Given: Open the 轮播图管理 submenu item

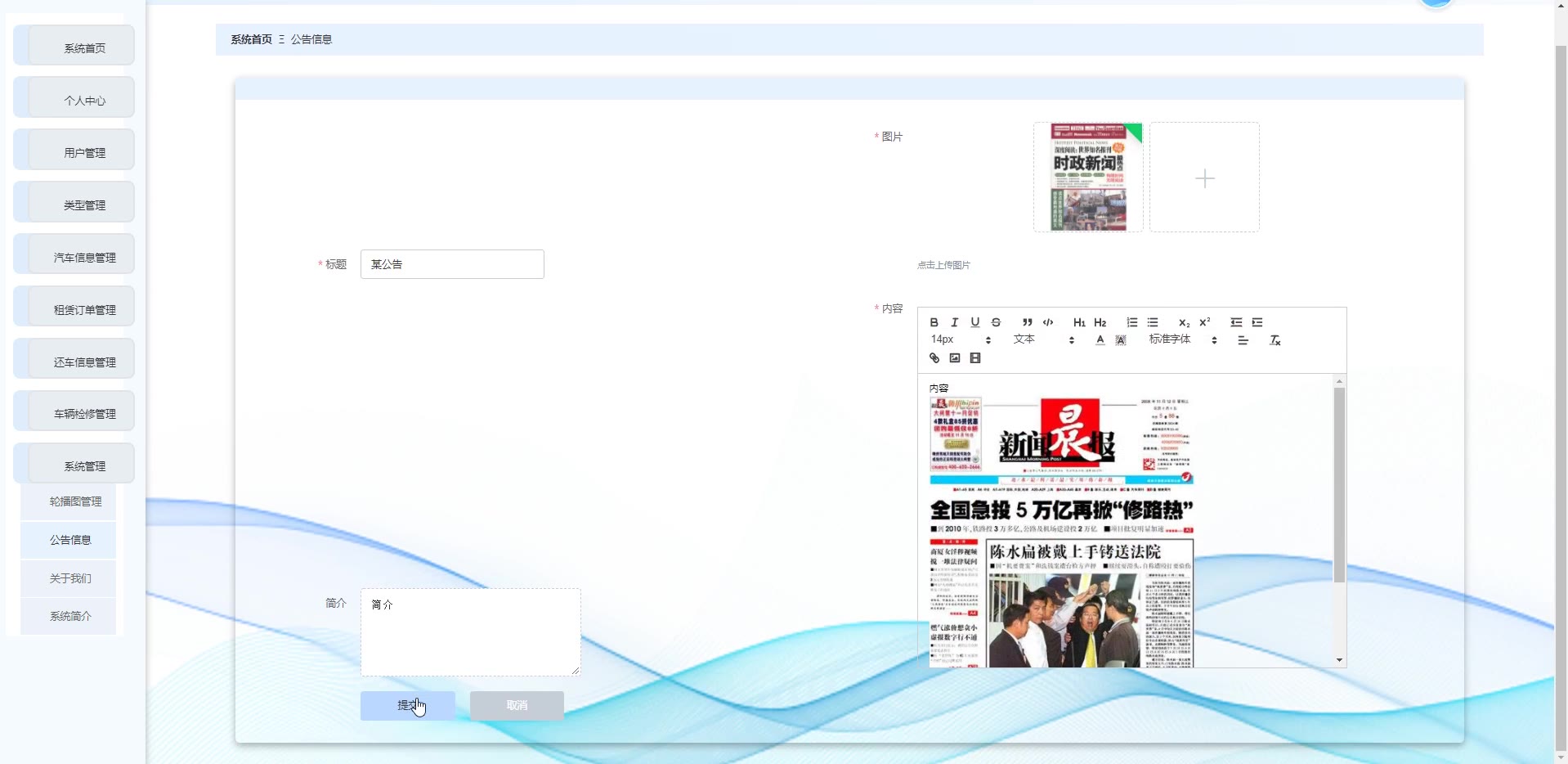Looking at the screenshot, I should (69, 501).
